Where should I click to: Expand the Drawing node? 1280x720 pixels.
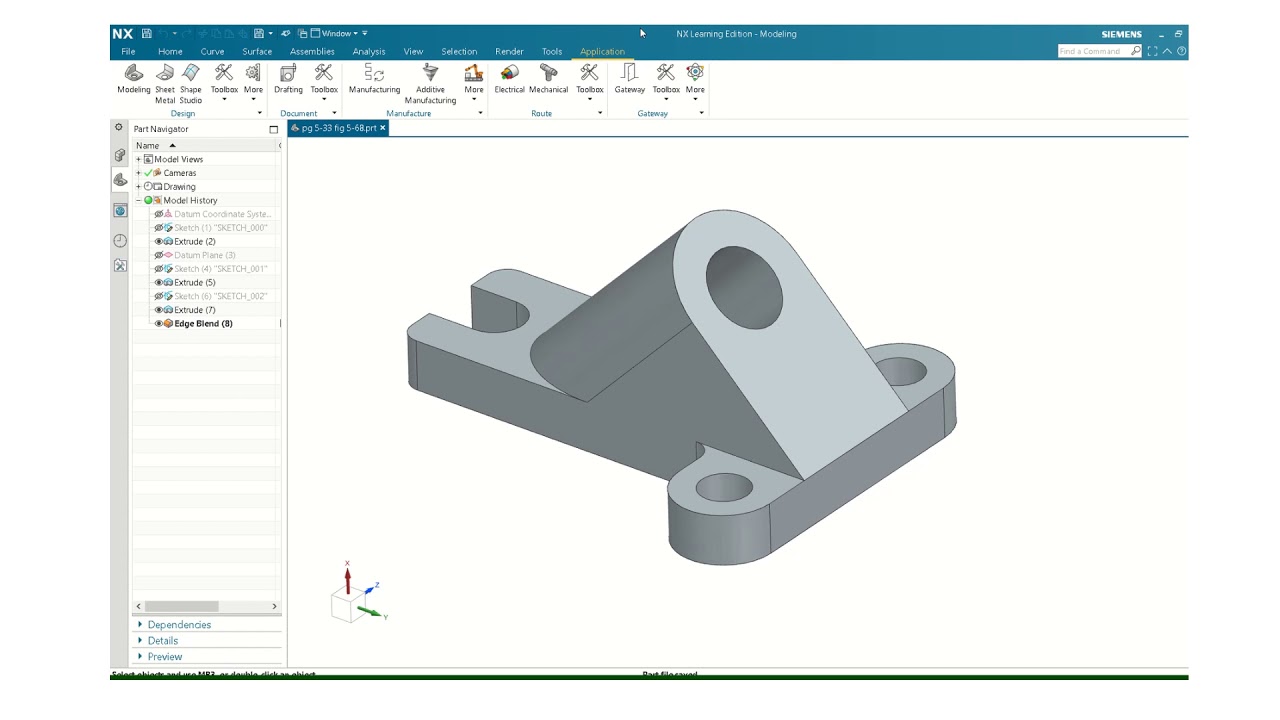tap(138, 187)
